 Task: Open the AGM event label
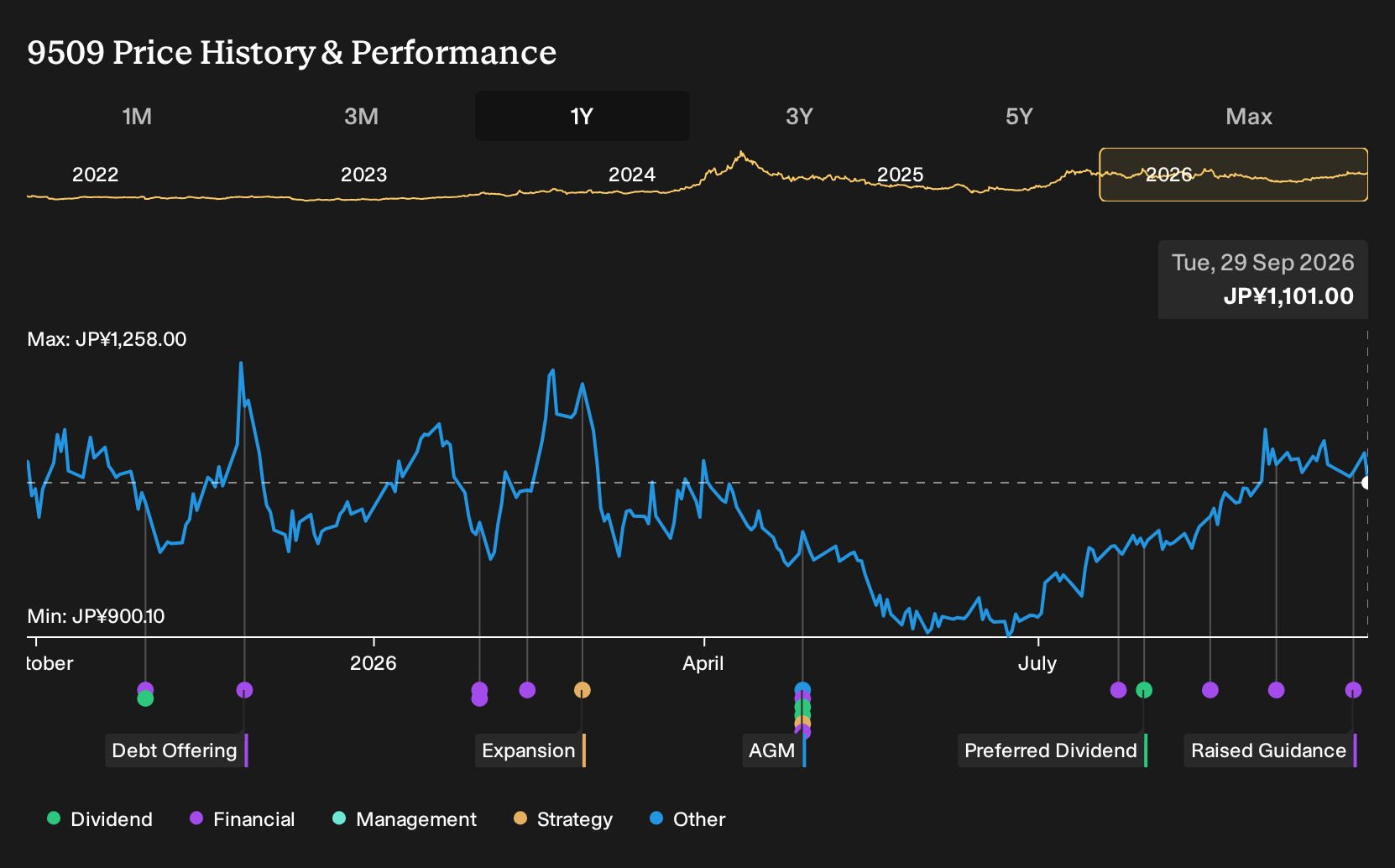[774, 750]
